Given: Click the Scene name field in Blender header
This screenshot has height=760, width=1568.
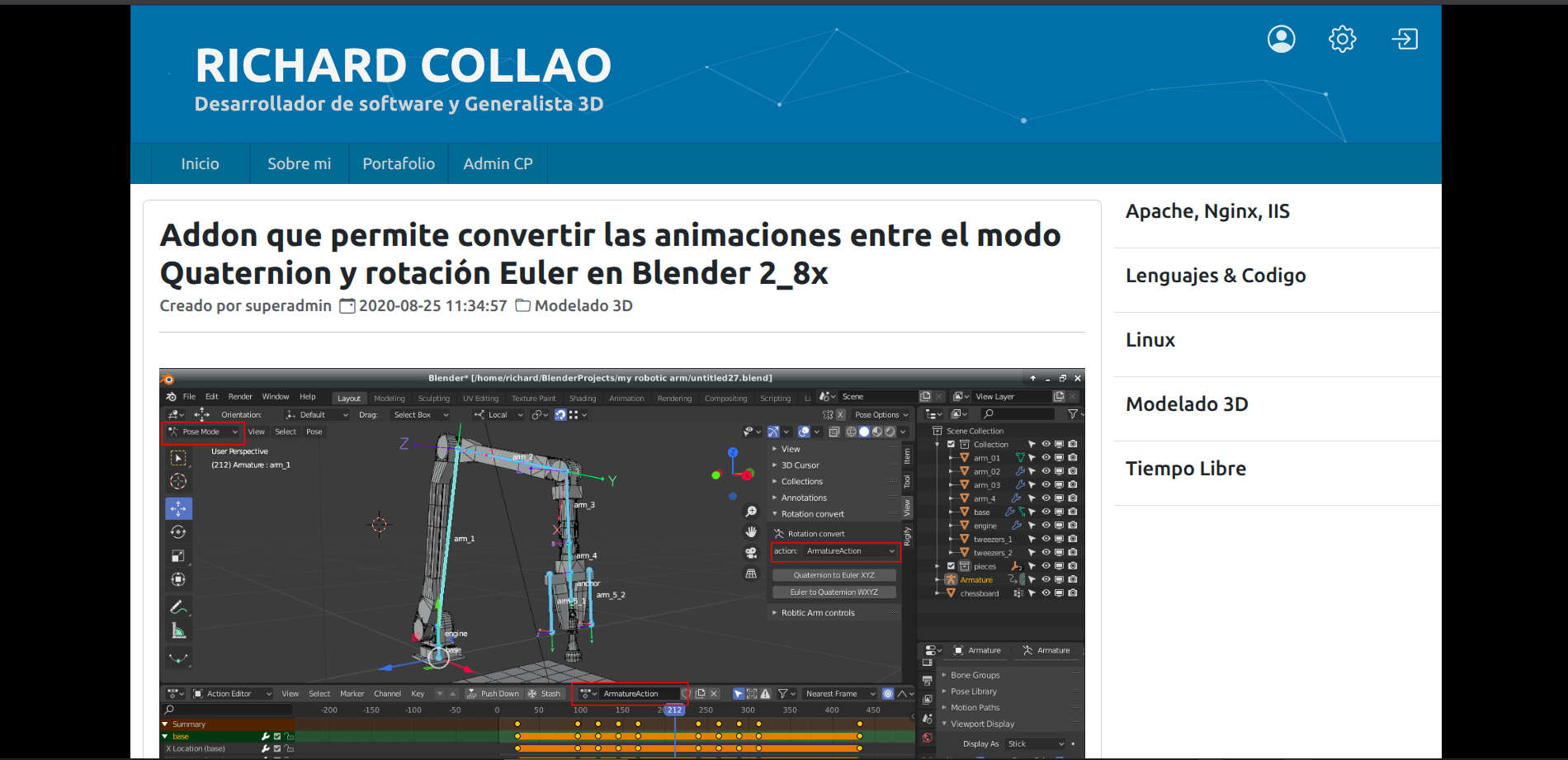Looking at the screenshot, I should coord(877,397).
